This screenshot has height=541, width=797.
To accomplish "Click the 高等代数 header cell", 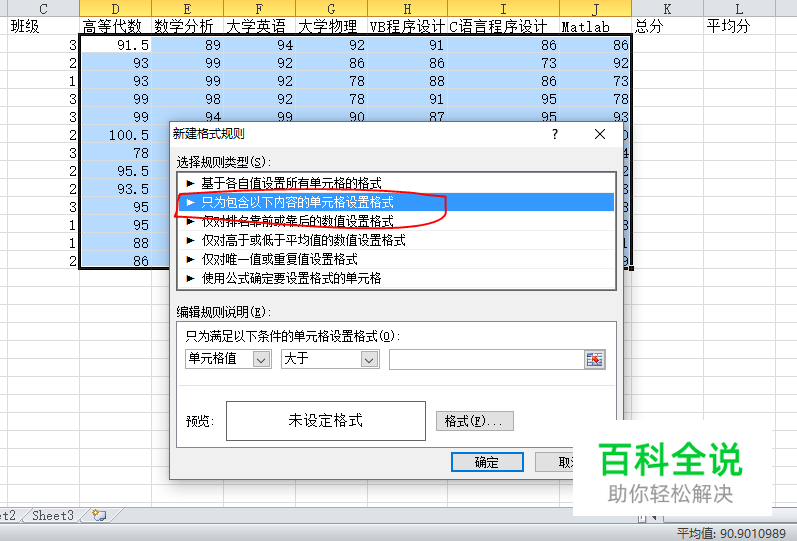I will click(115, 26).
